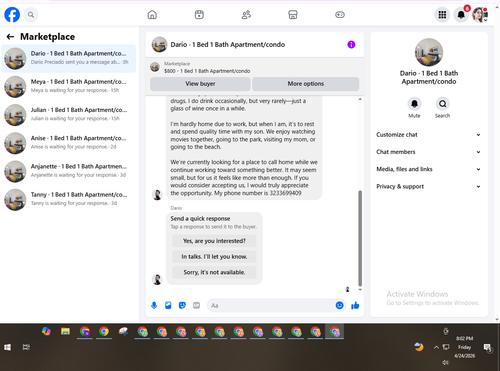Click chat header title 'Dario - 1 Bed 1 Bath Apartment/condo'
This screenshot has height=371, width=500.
coord(228,45)
